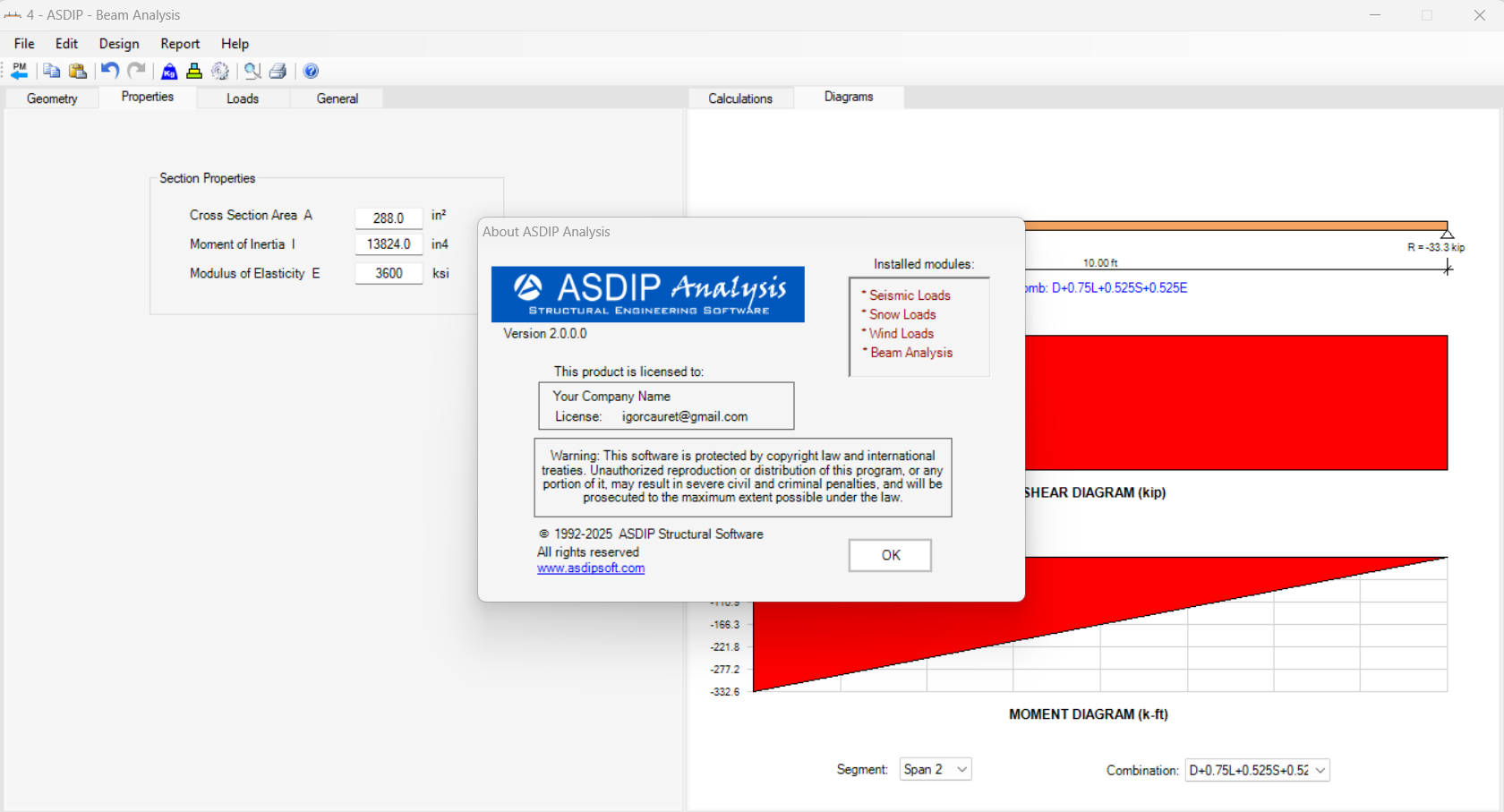Image resolution: width=1504 pixels, height=812 pixels.
Task: Switch to the Calculations tab
Action: pos(740,98)
